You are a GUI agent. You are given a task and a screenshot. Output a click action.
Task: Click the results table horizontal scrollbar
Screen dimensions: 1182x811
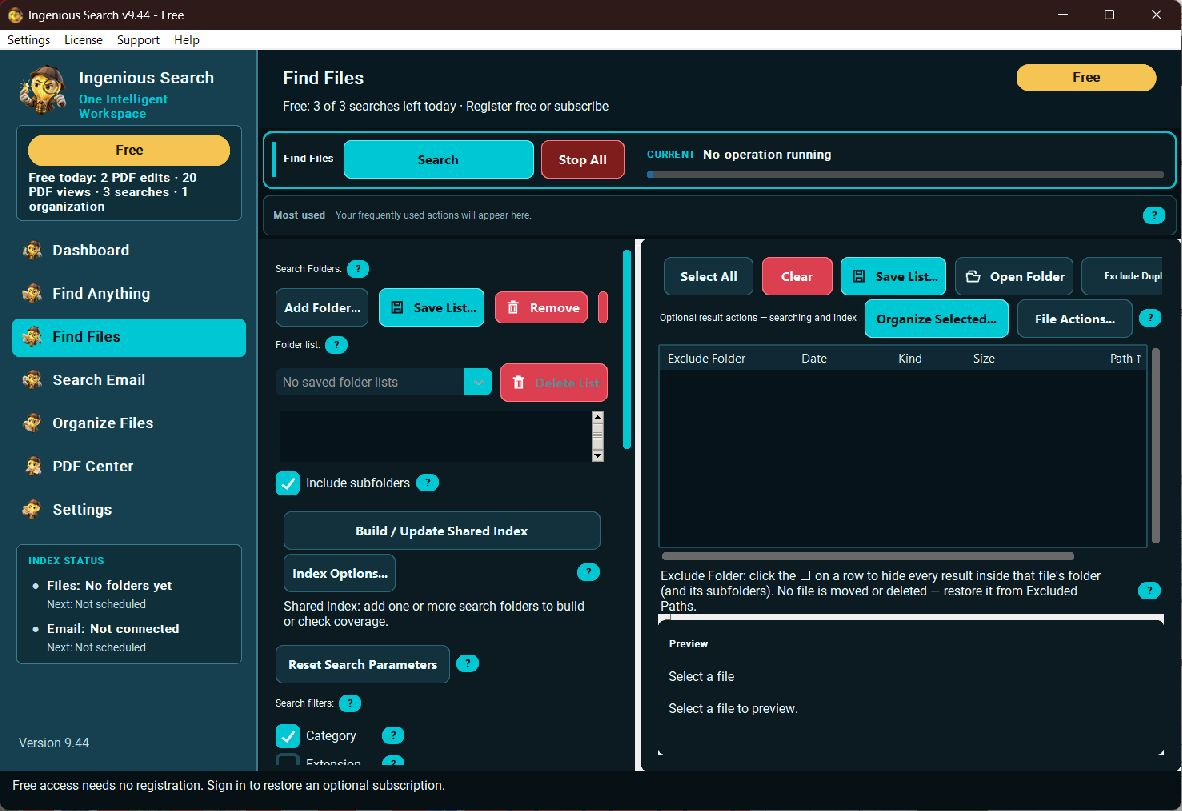tap(868, 556)
